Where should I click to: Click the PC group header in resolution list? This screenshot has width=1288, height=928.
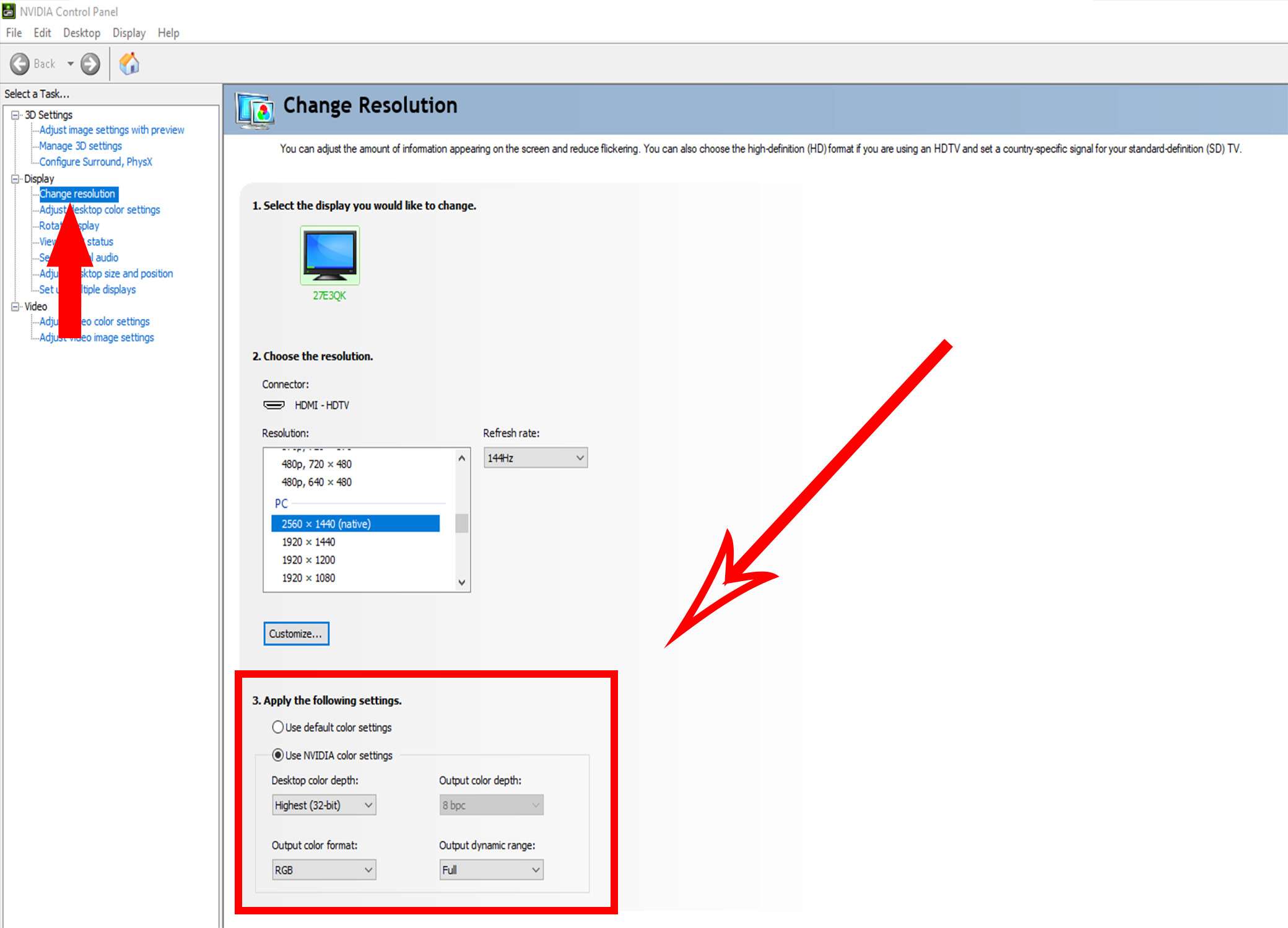pos(281,504)
